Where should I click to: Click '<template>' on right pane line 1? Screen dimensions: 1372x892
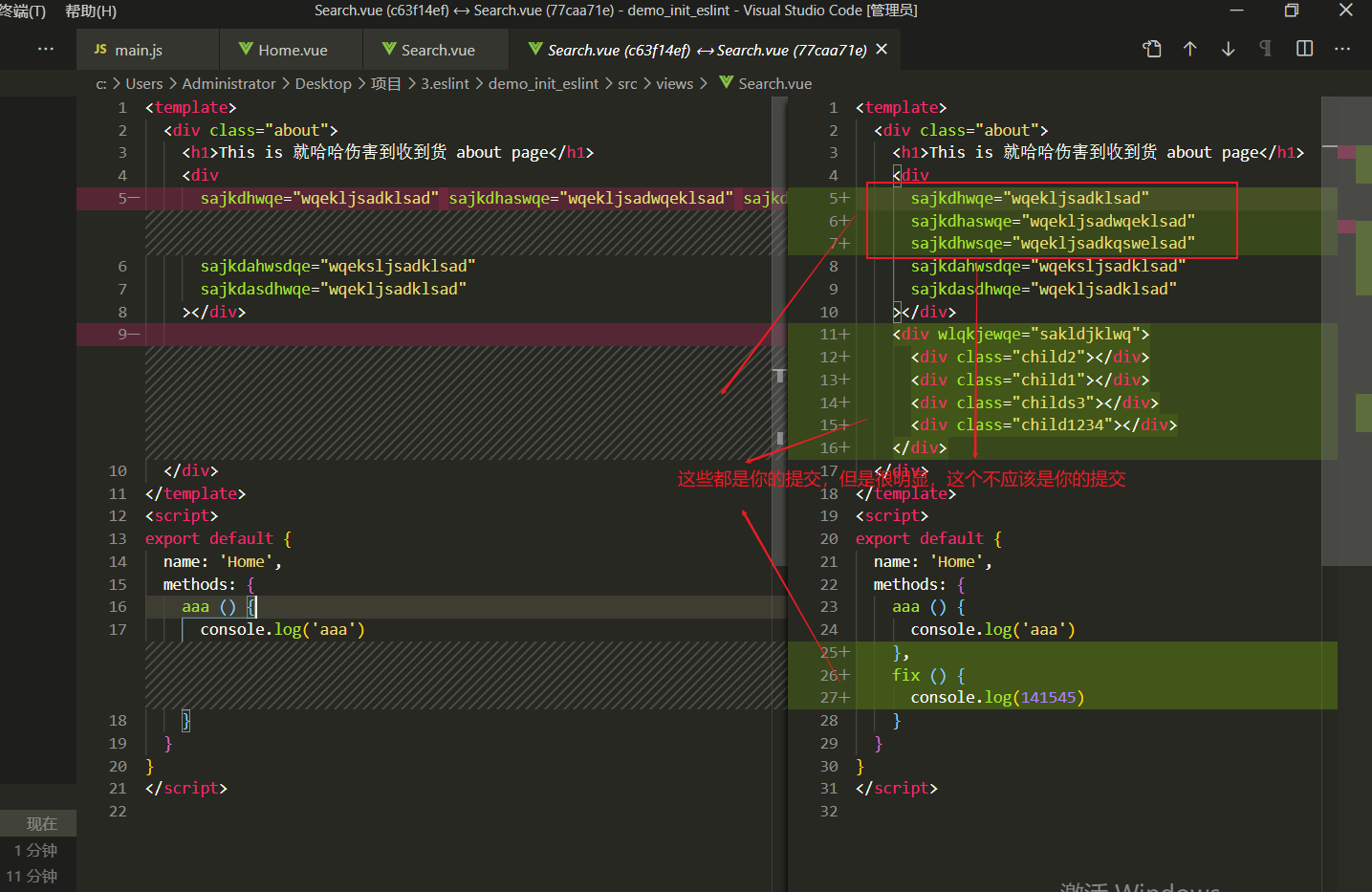point(901,107)
